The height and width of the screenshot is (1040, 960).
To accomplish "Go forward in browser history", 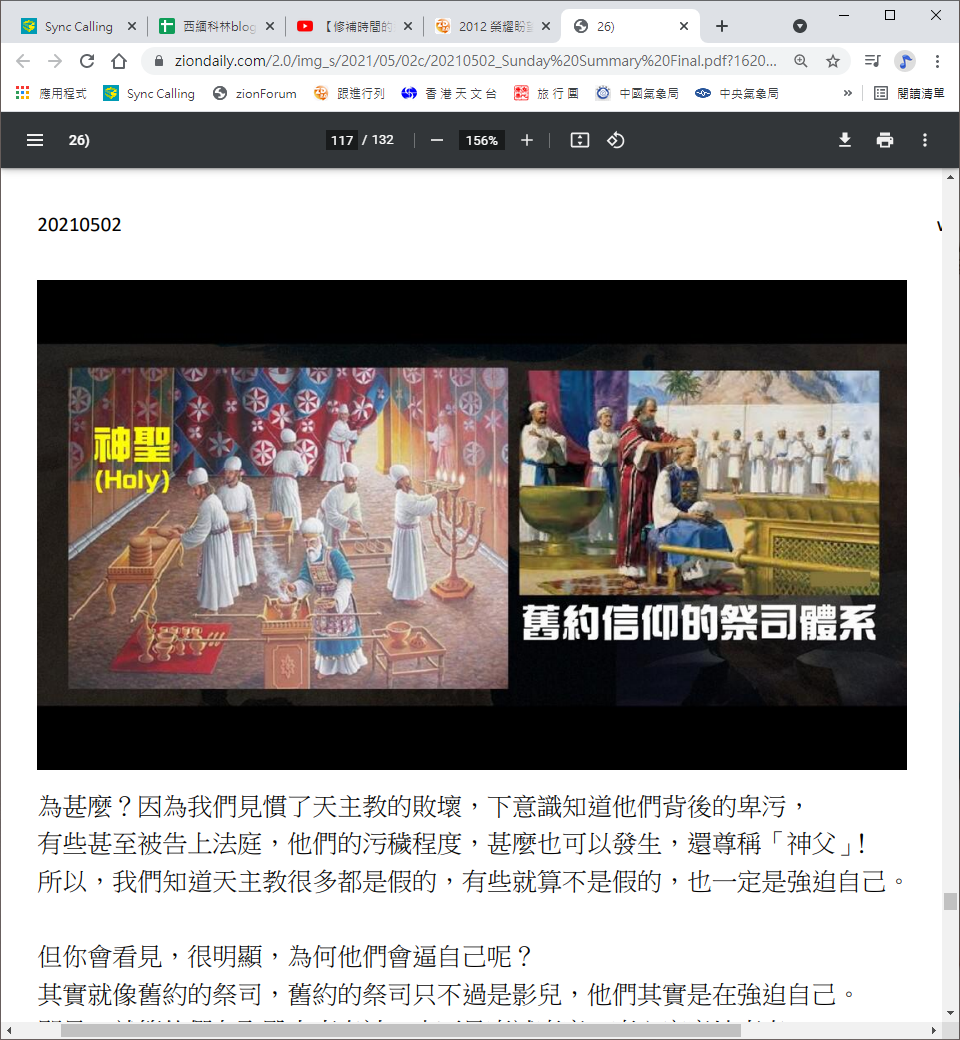I will (55, 62).
